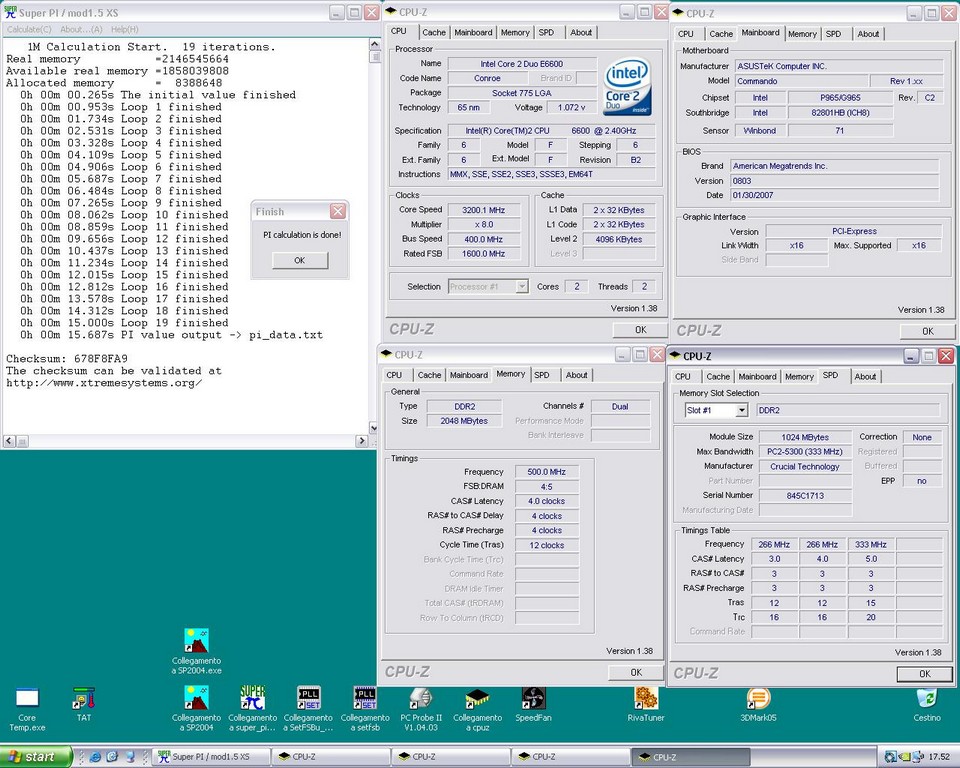Open the Cache tab in the CPU-Z processor window
The width and height of the screenshot is (960, 768).
(x=434, y=32)
